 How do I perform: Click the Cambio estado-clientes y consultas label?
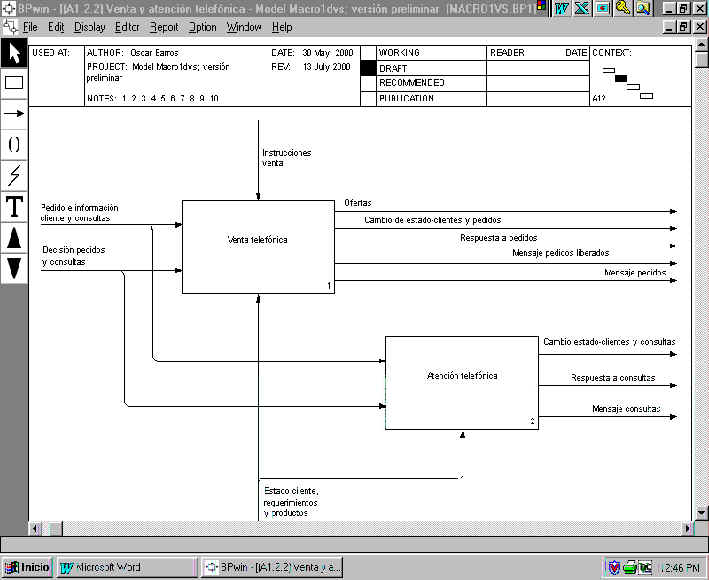pyautogui.click(x=609, y=342)
